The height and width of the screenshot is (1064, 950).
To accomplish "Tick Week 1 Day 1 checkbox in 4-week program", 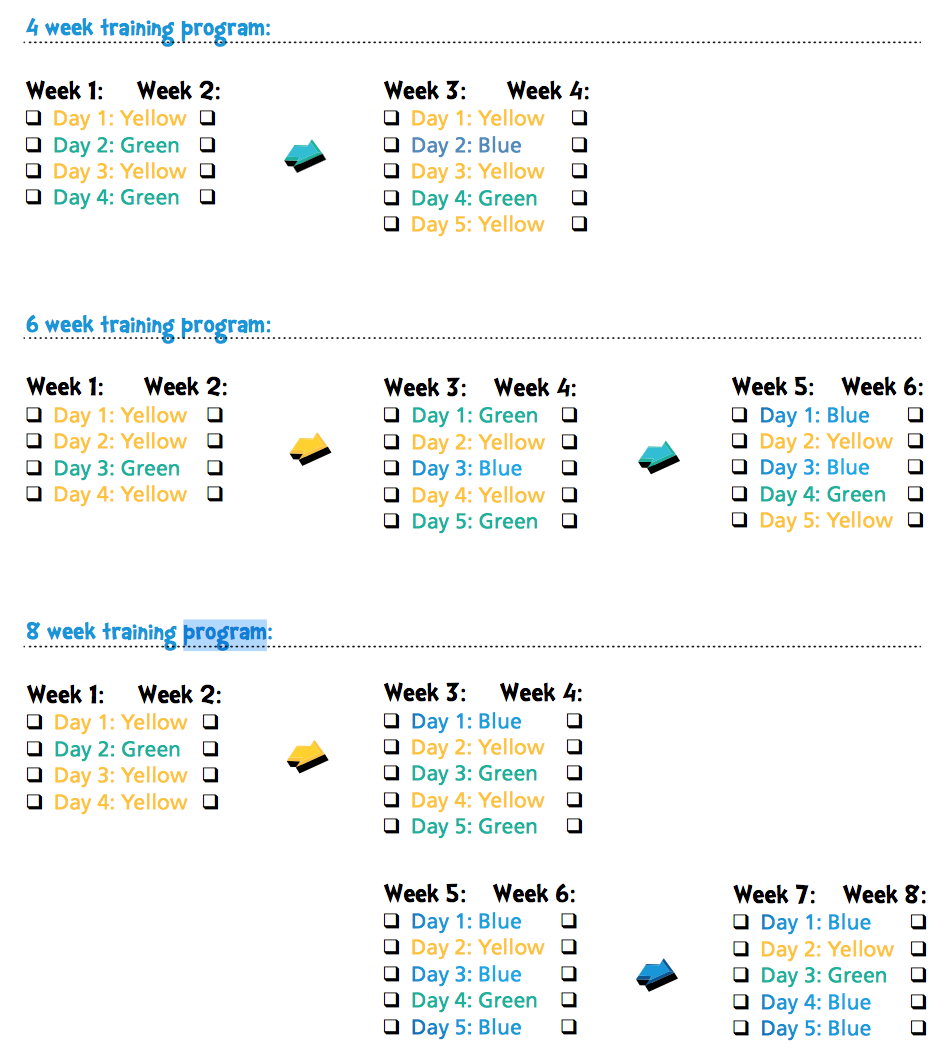I will click(34, 118).
